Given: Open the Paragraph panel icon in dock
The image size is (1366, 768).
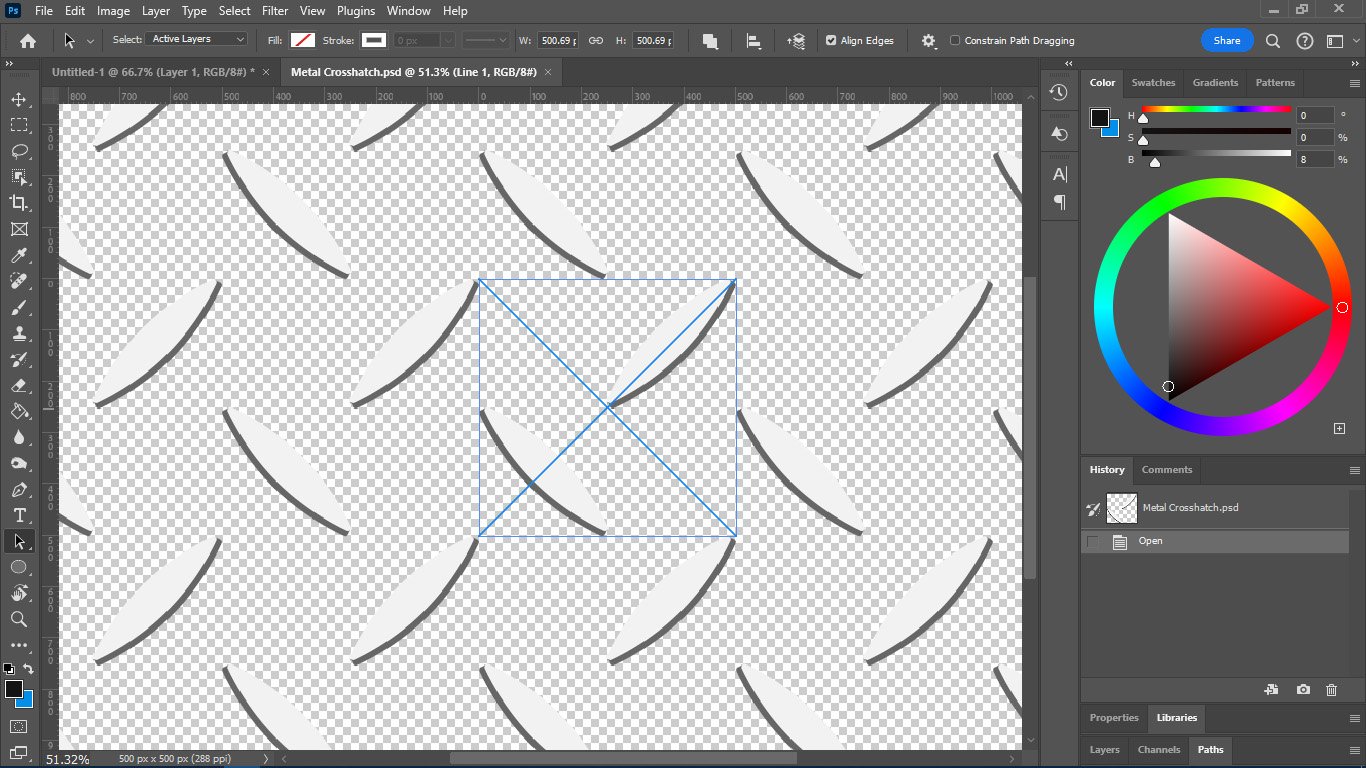Looking at the screenshot, I should tap(1059, 202).
